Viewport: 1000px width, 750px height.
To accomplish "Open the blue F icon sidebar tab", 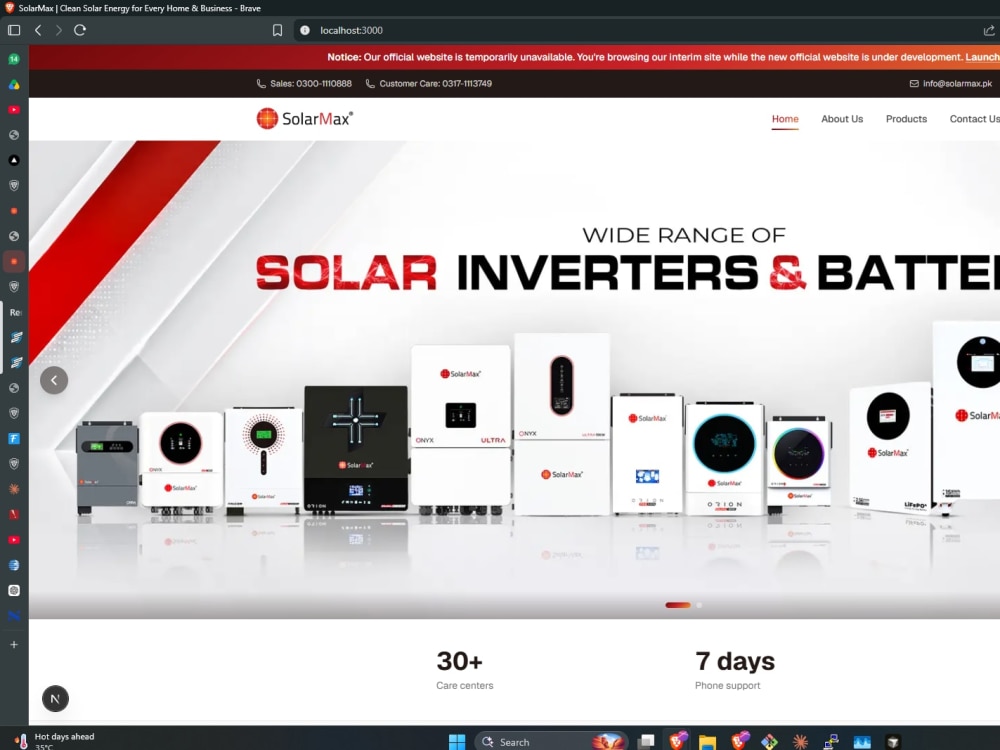I will [14, 439].
